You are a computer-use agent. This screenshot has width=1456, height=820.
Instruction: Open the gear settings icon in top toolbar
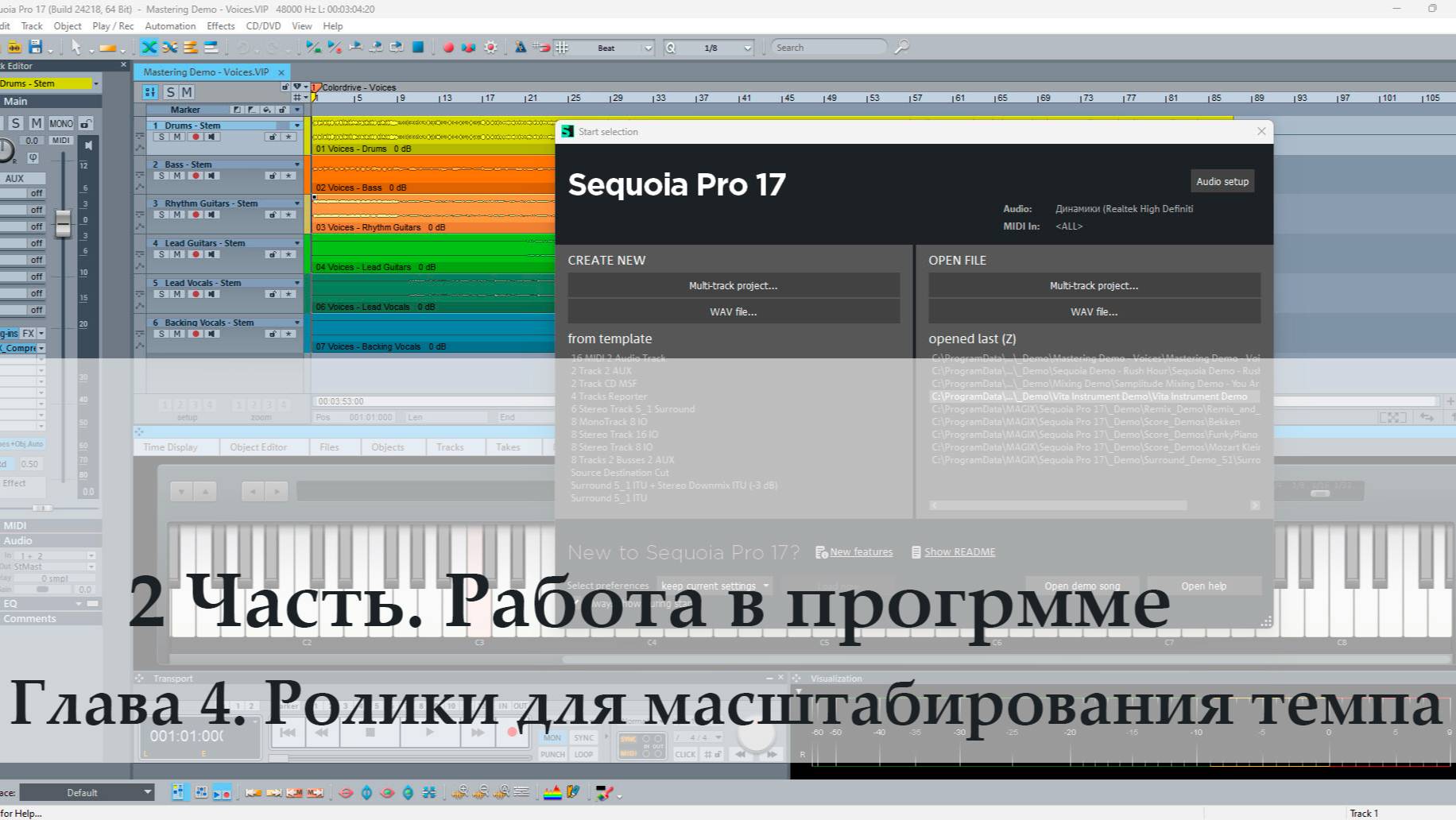491,48
